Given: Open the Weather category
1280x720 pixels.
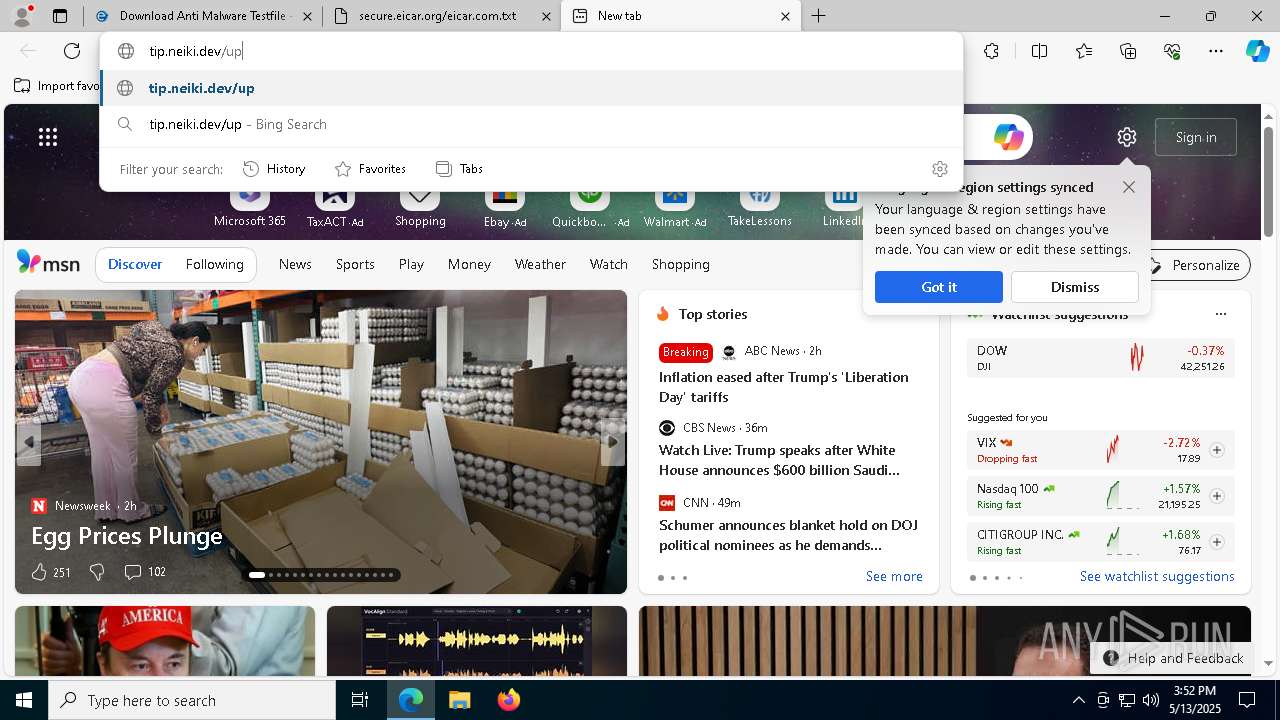Looking at the screenshot, I should pyautogui.click(x=540, y=264).
